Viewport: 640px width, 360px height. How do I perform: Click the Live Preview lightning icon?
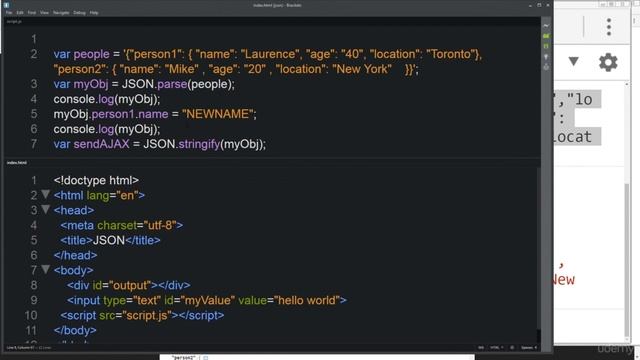(x=546, y=26)
